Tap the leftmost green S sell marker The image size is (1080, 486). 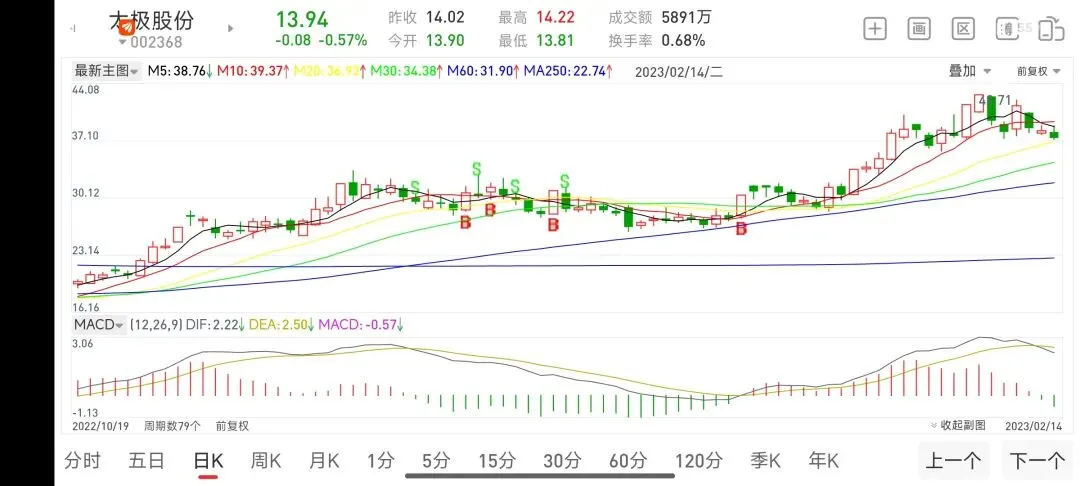[x=415, y=187]
